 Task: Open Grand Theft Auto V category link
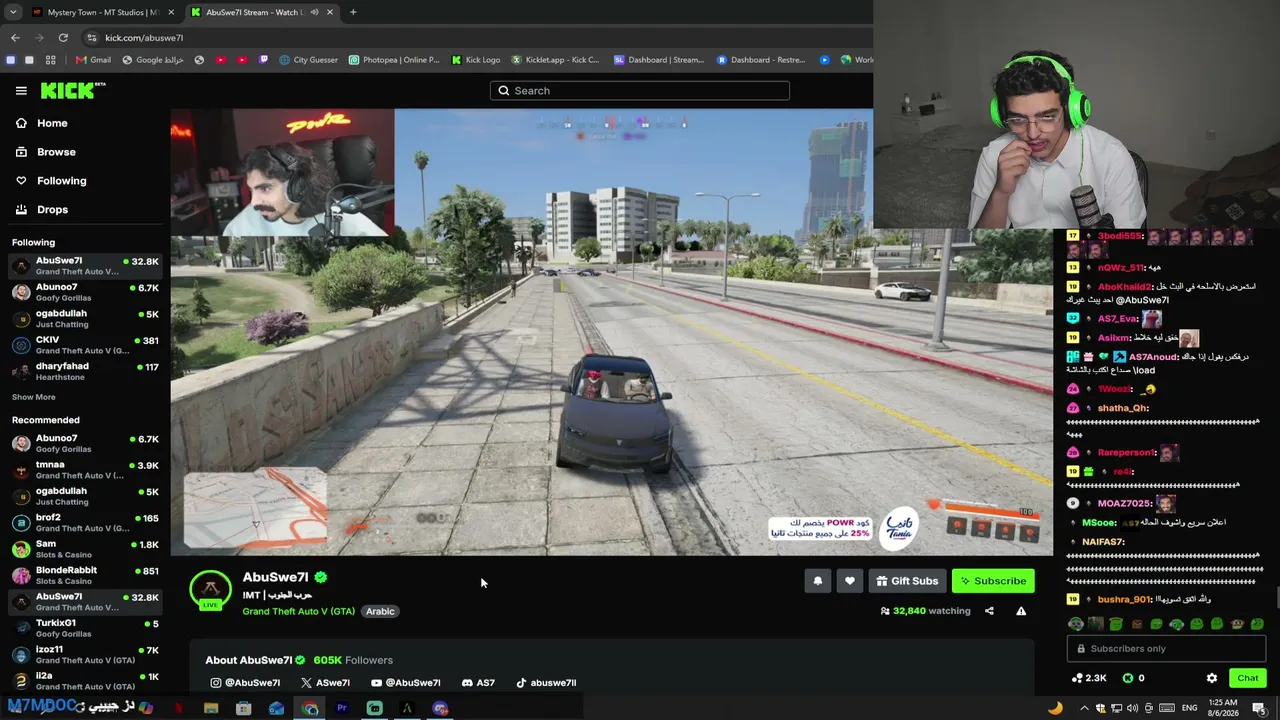point(298,611)
